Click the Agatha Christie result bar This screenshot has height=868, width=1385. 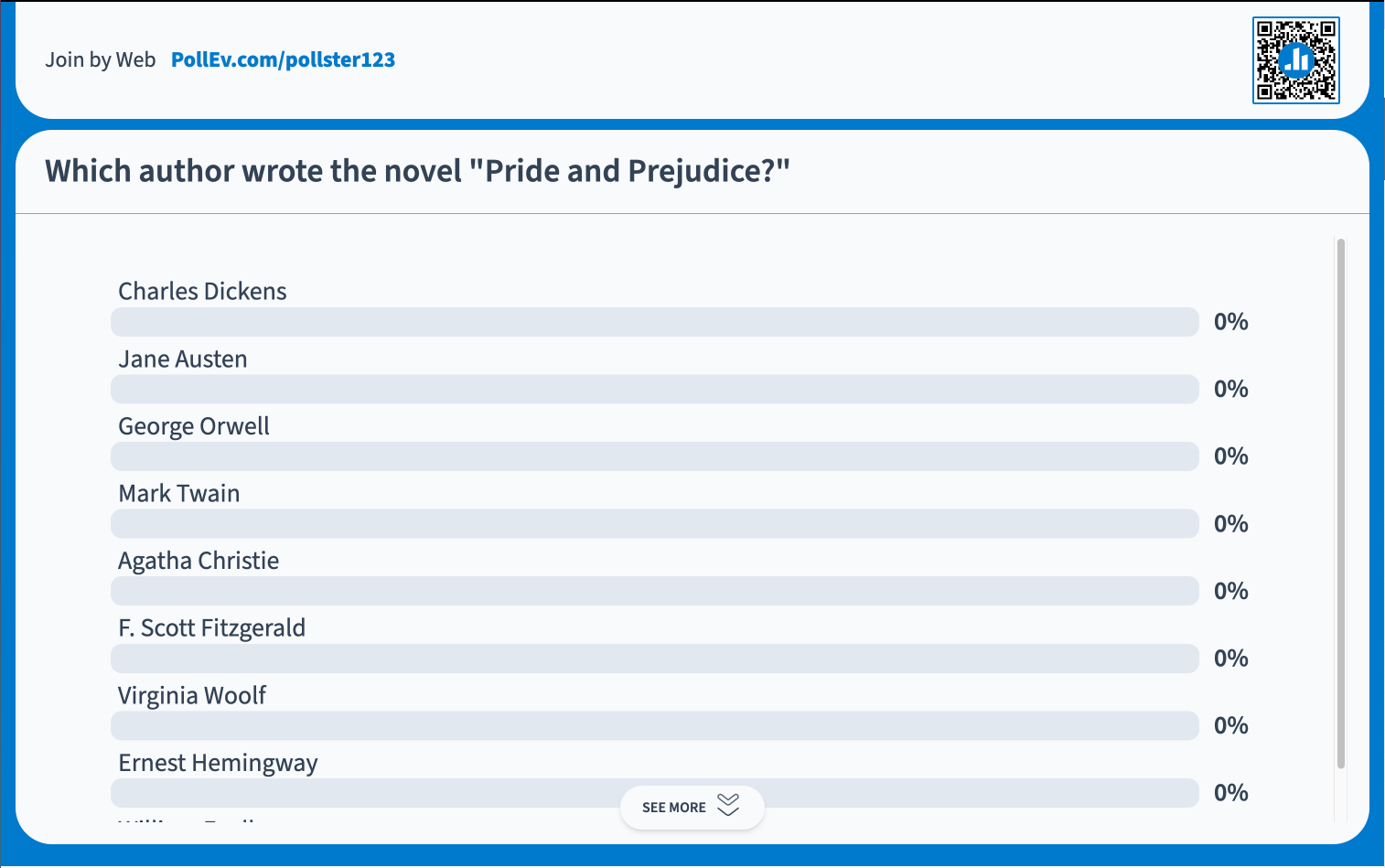(654, 591)
